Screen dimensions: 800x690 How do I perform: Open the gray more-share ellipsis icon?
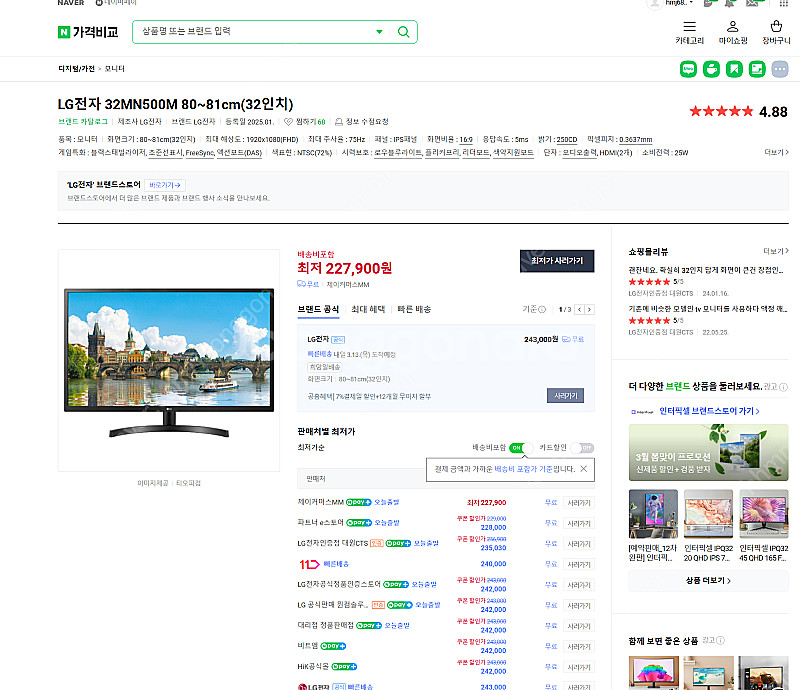(x=780, y=69)
